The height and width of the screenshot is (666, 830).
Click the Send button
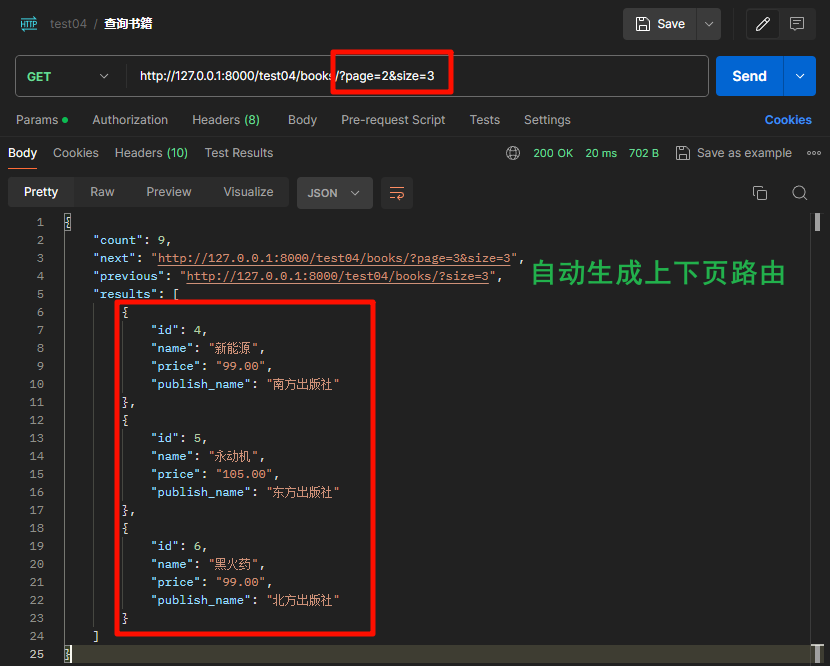point(748,75)
